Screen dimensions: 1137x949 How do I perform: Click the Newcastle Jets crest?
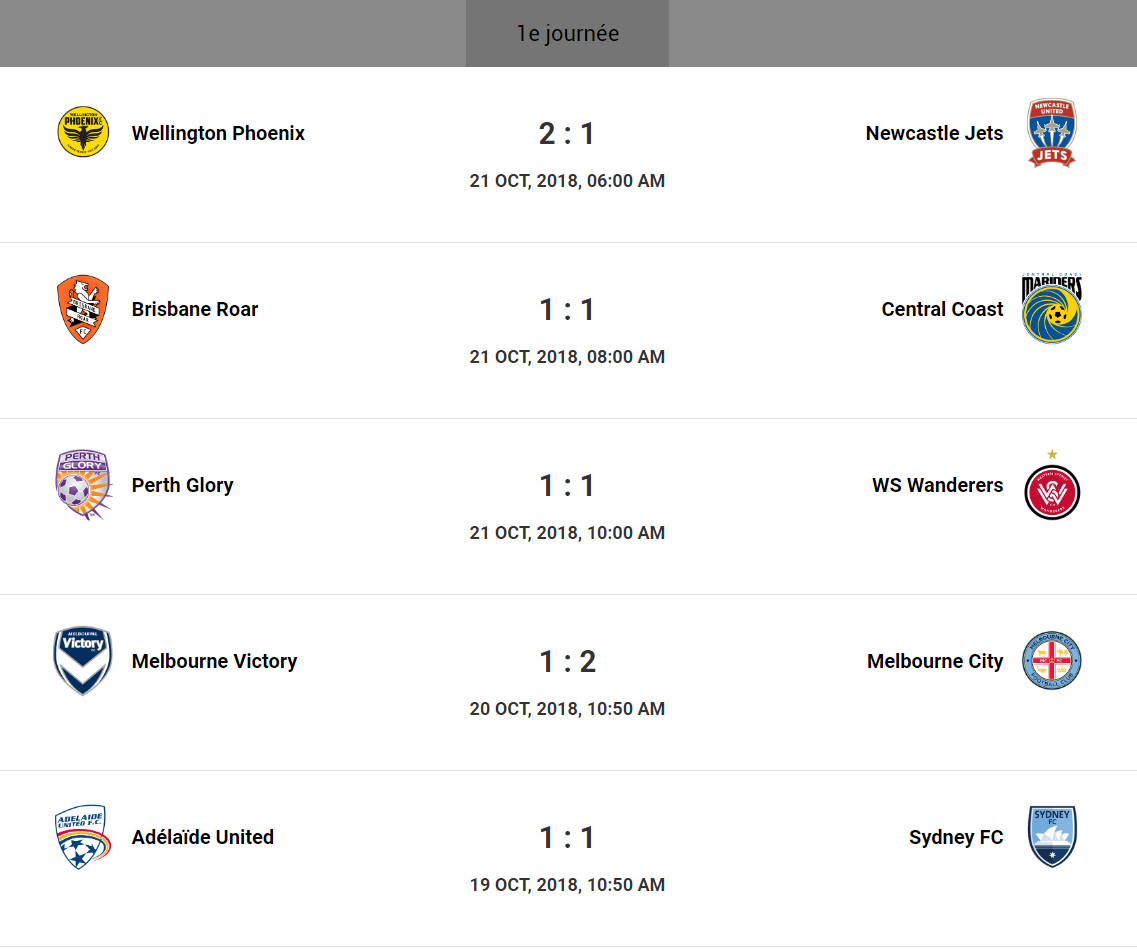(x=1052, y=133)
